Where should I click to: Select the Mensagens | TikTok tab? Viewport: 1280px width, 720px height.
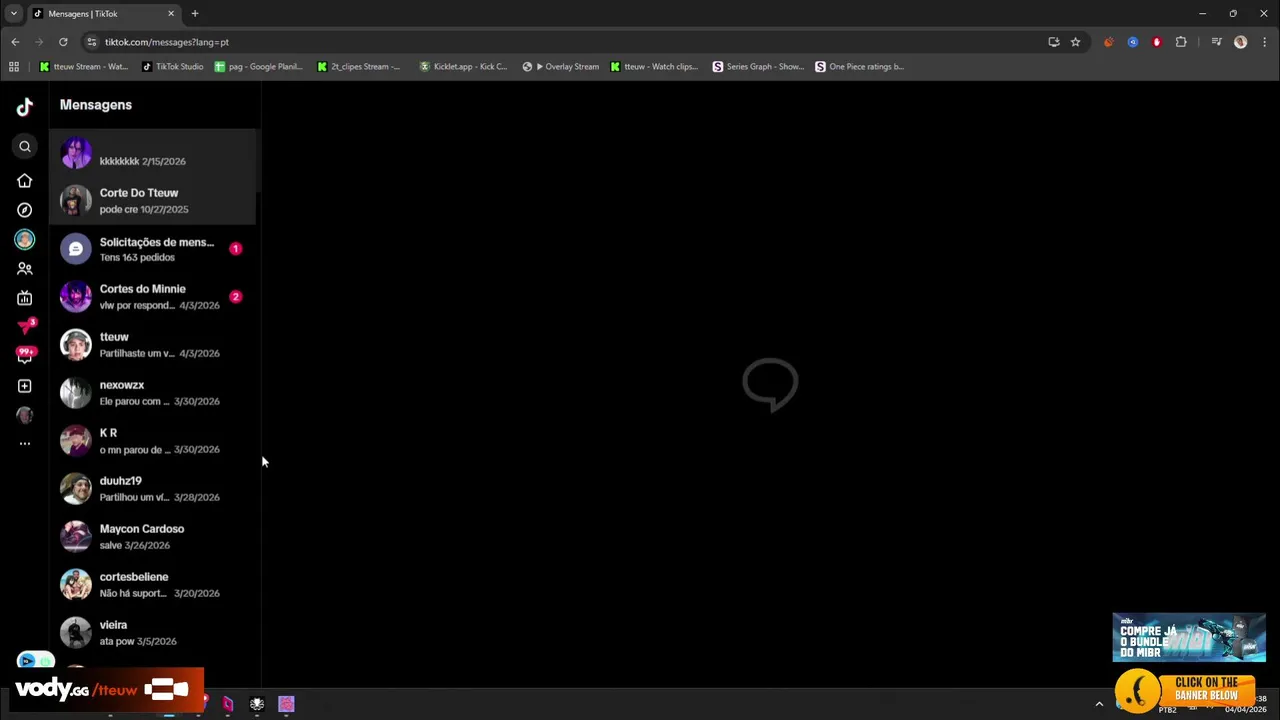[105, 14]
